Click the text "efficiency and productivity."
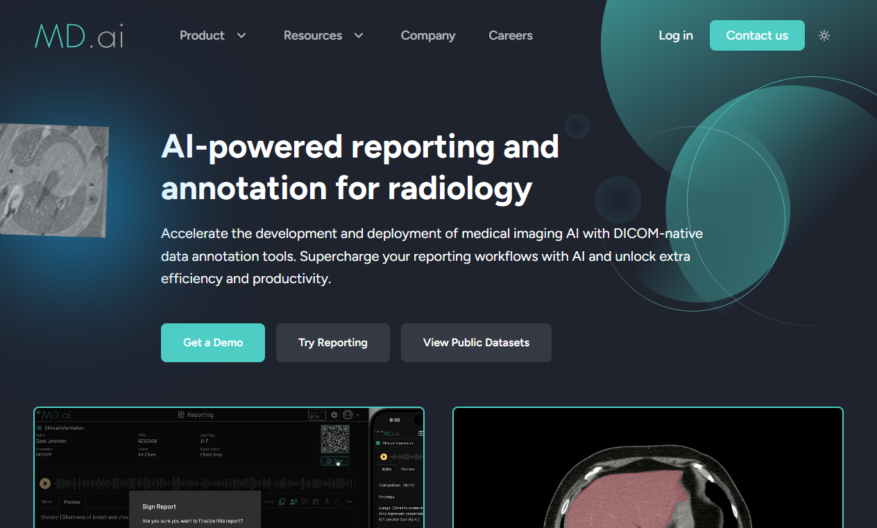The width and height of the screenshot is (877, 528). [246, 279]
